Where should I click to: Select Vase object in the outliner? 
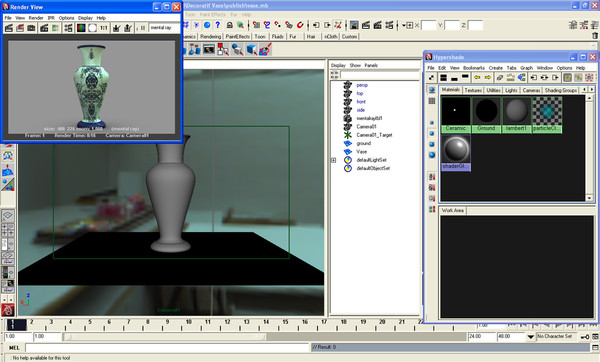click(362, 152)
